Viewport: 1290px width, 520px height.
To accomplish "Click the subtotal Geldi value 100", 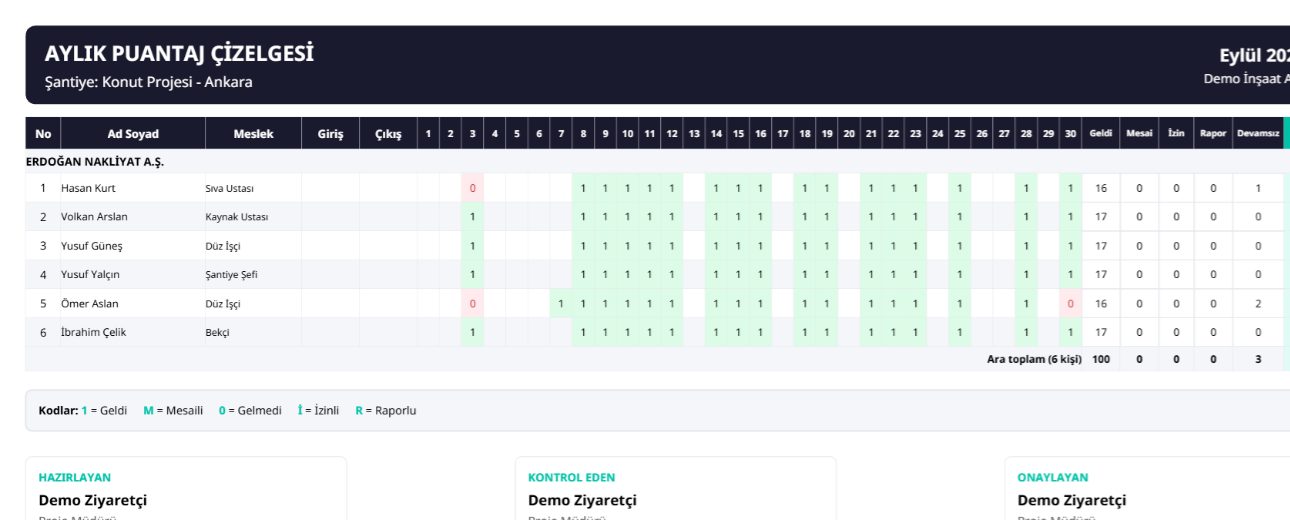I will point(1101,358).
